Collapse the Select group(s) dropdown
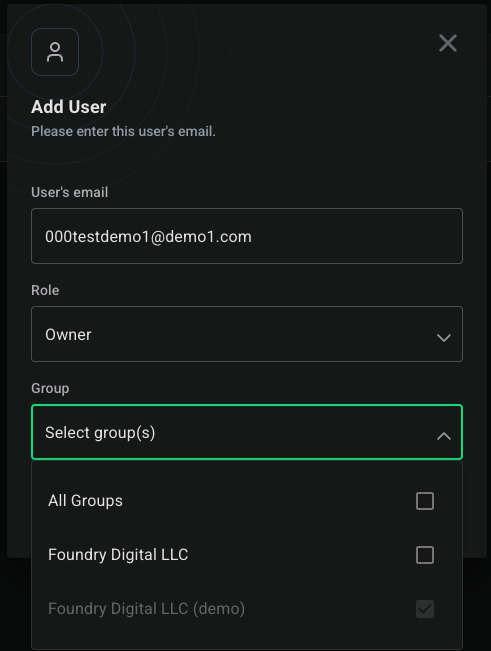Image resolution: width=491 pixels, height=651 pixels. pyautogui.click(x=247, y=432)
